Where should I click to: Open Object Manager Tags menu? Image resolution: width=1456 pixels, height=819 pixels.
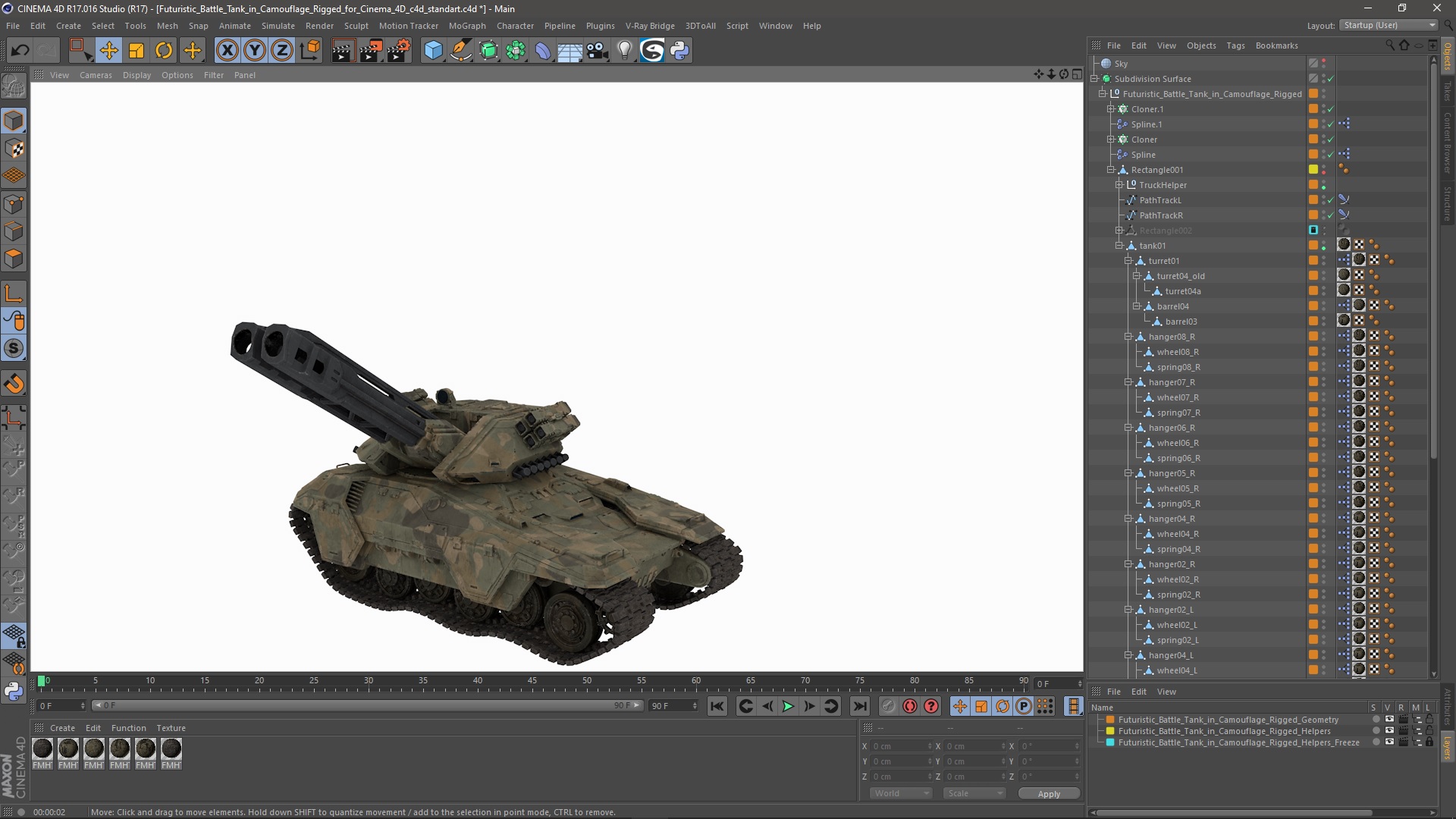click(x=1235, y=45)
